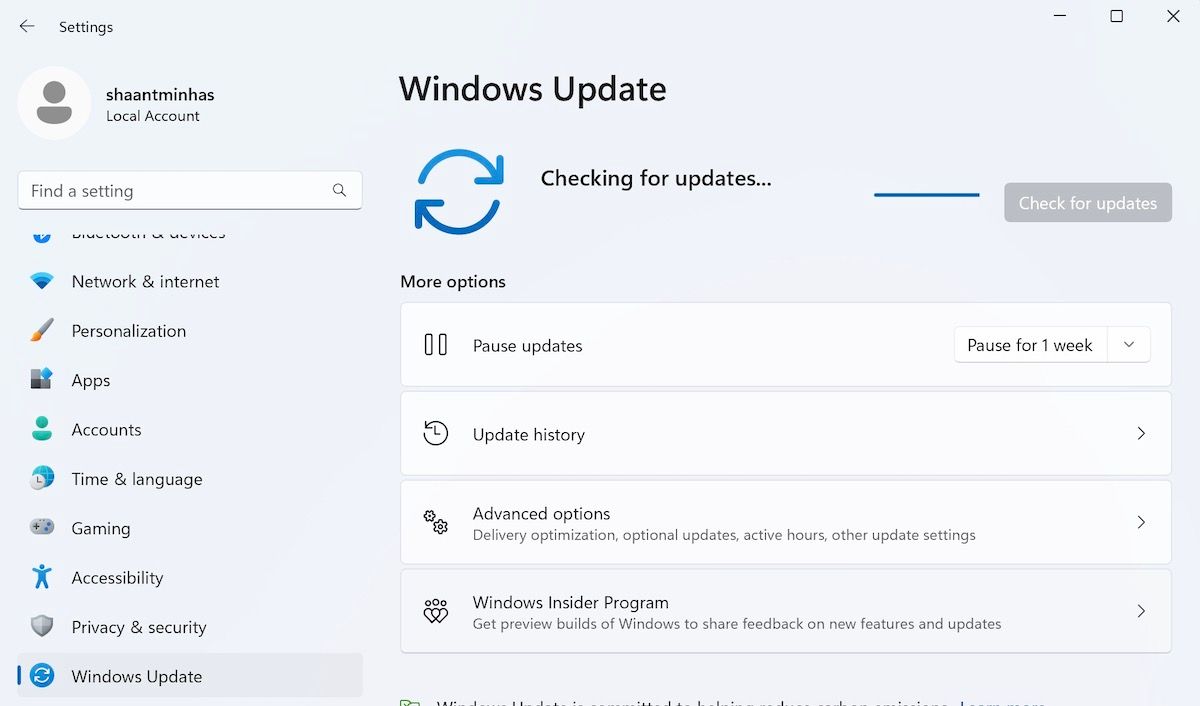Open Personalization settings
Viewport: 1200px width, 706px height.
click(190, 331)
